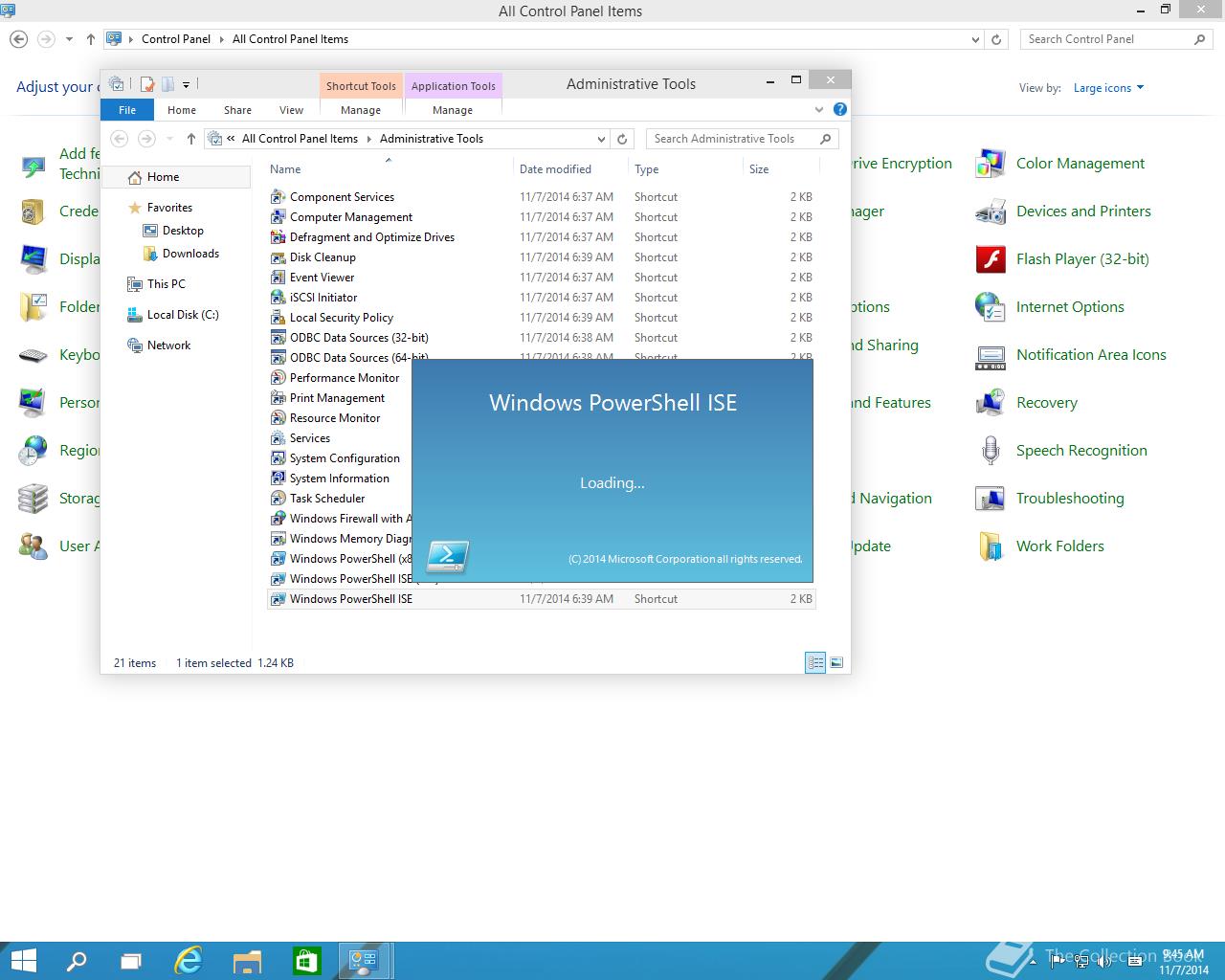This screenshot has height=980, width=1225.
Task: Open Windows Store from taskbar
Action: [x=305, y=961]
